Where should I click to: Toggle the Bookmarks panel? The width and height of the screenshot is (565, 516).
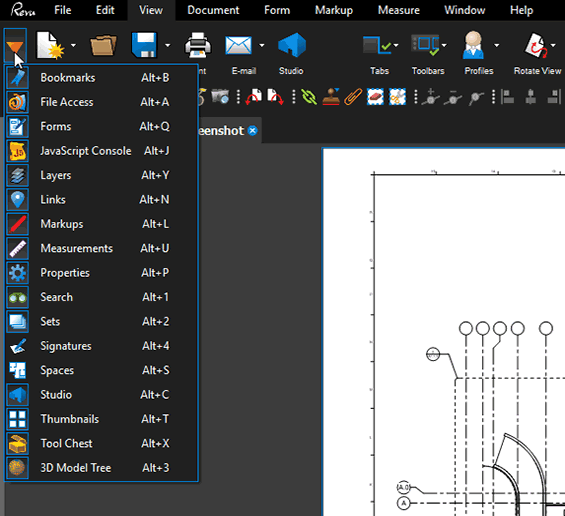(x=101, y=77)
